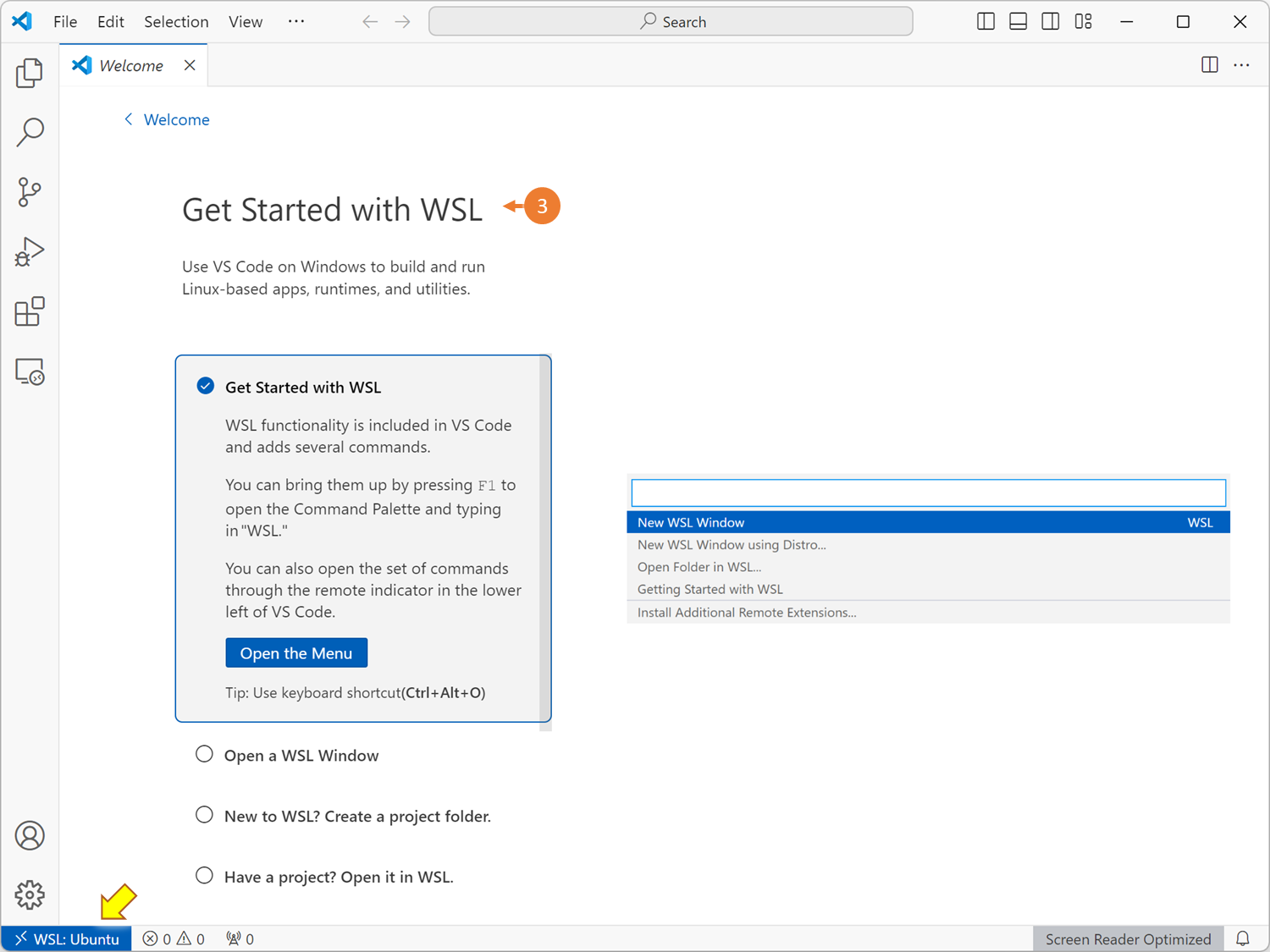This screenshot has height=952, width=1270.
Task: Go back to Welcome via the breadcrumb link
Action: 168,119
